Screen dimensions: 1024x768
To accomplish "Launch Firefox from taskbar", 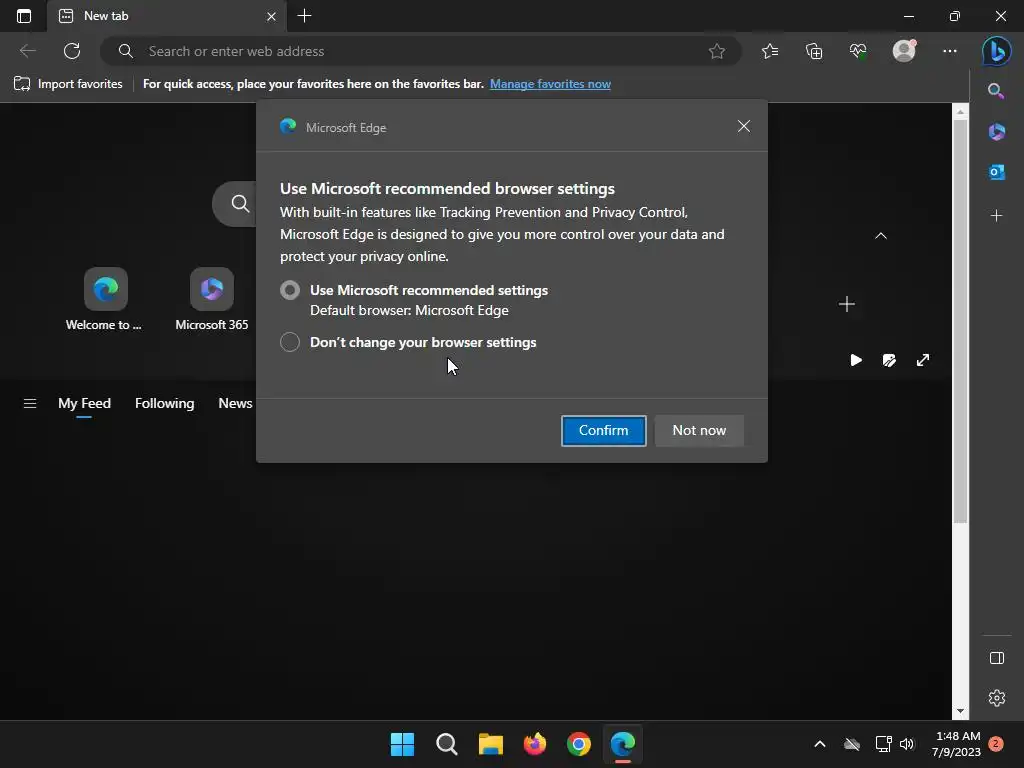I will [x=534, y=744].
